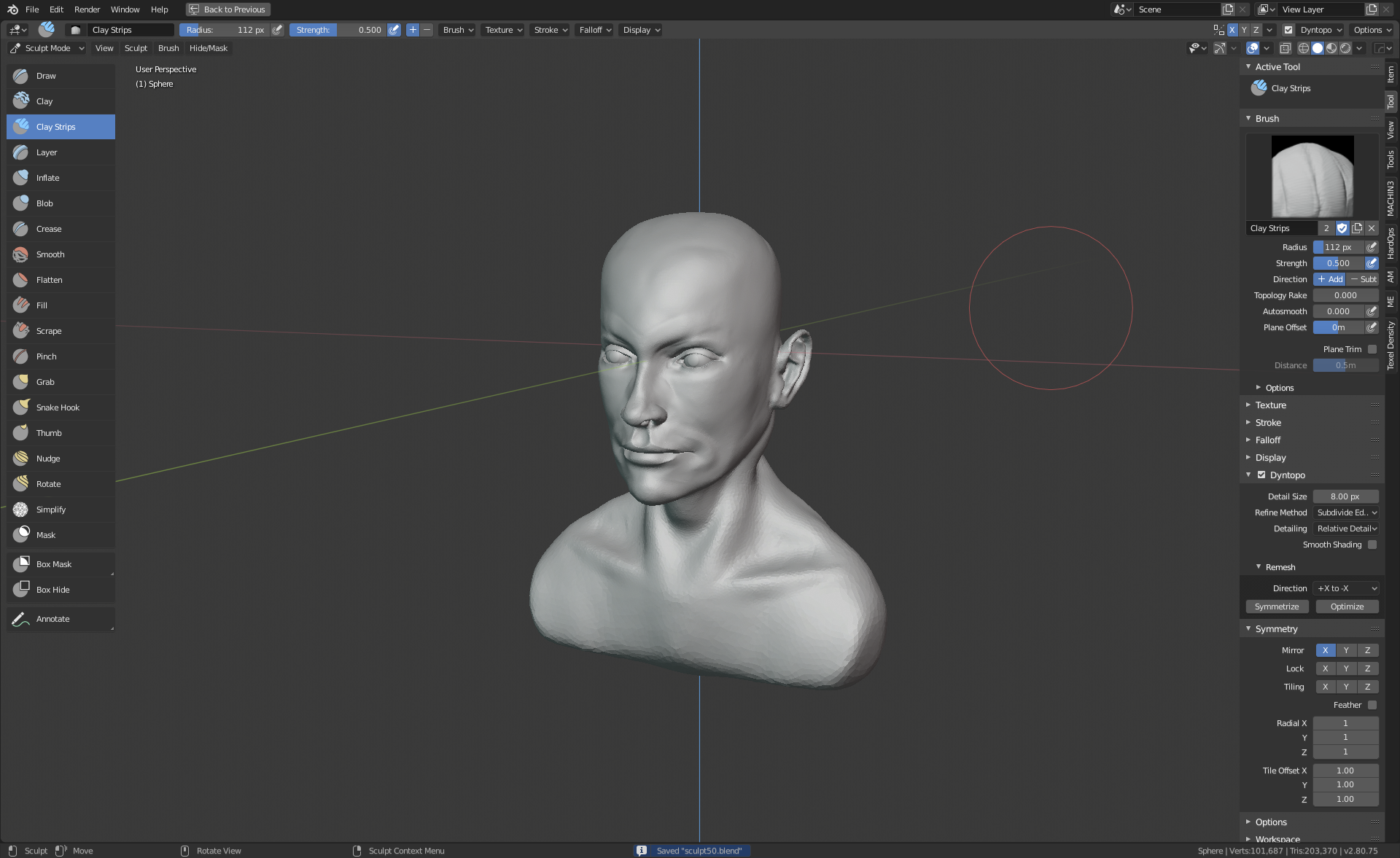This screenshot has width=1400, height=858.
Task: Toggle the Smooth Shading checkbox
Action: point(1372,545)
